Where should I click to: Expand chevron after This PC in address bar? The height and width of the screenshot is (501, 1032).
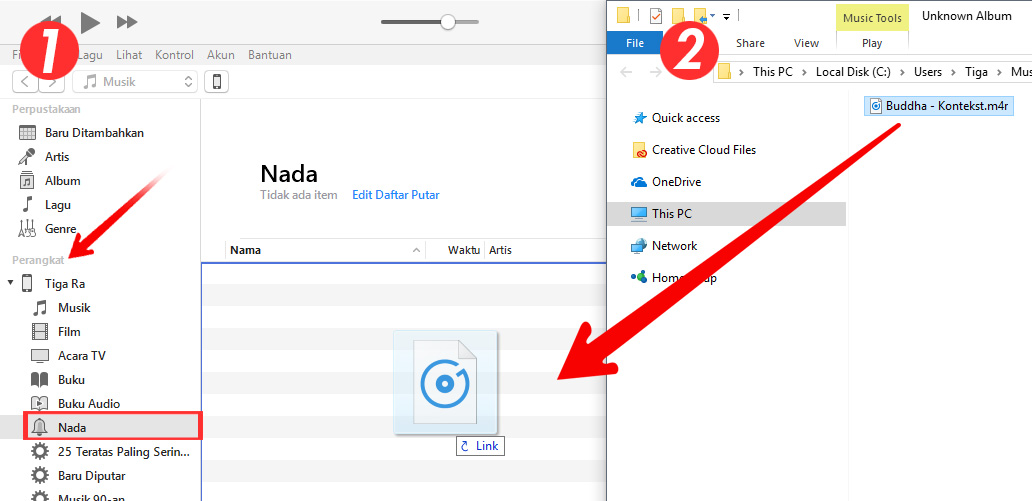pos(804,72)
